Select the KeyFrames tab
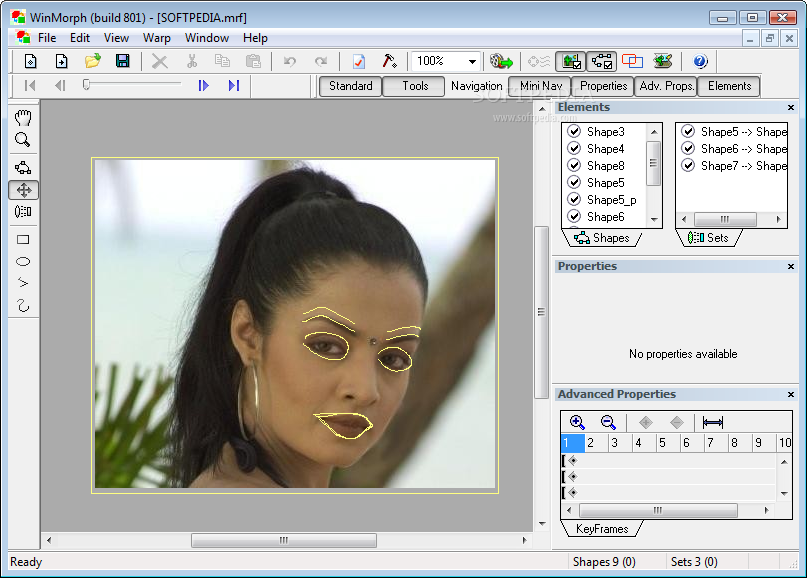Viewport: 807px width, 578px height. click(x=602, y=529)
